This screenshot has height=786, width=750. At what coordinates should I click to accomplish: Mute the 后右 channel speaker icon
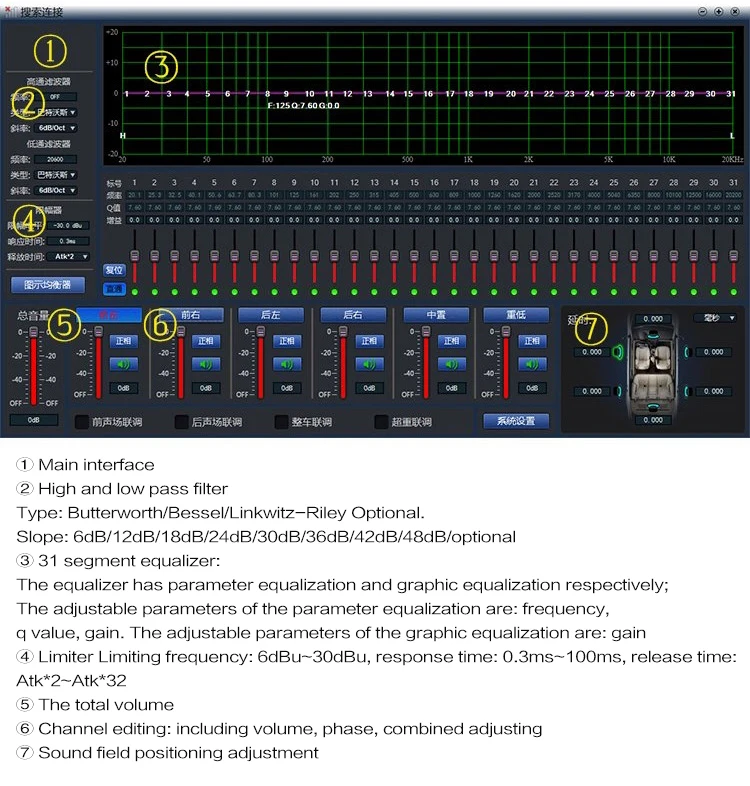[x=369, y=364]
